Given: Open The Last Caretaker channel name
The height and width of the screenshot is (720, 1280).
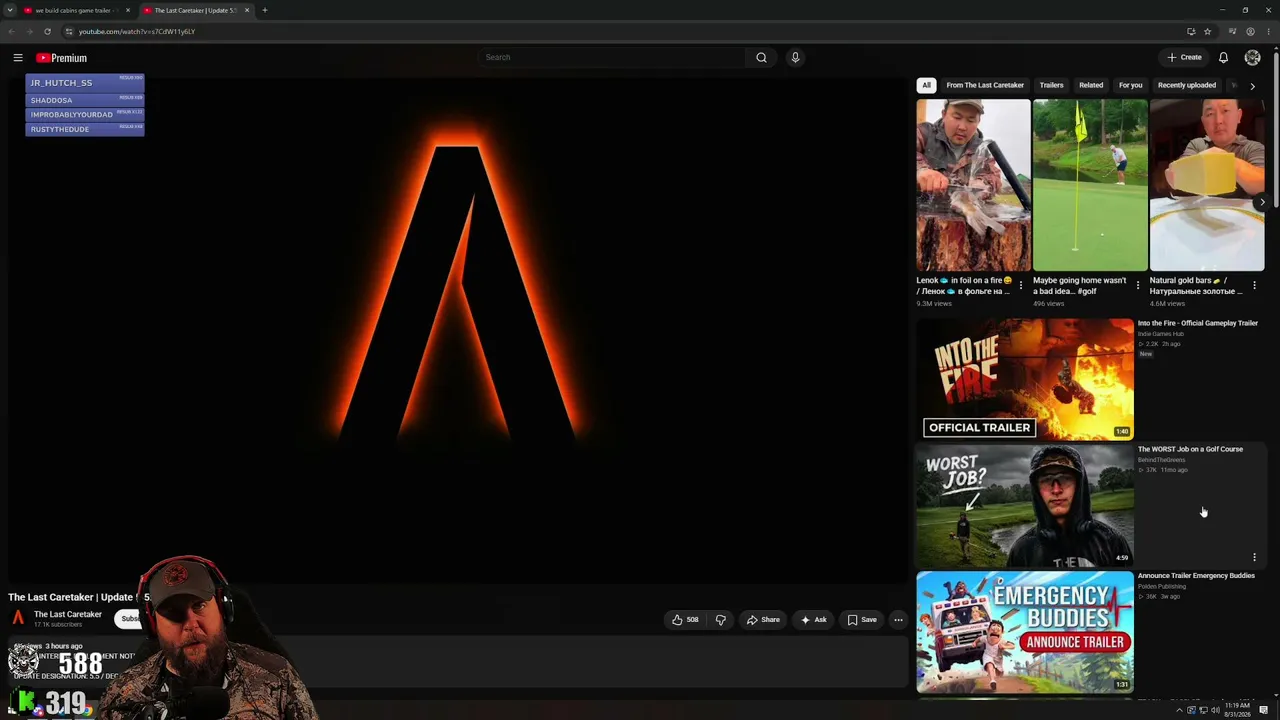Looking at the screenshot, I should coord(68,614).
